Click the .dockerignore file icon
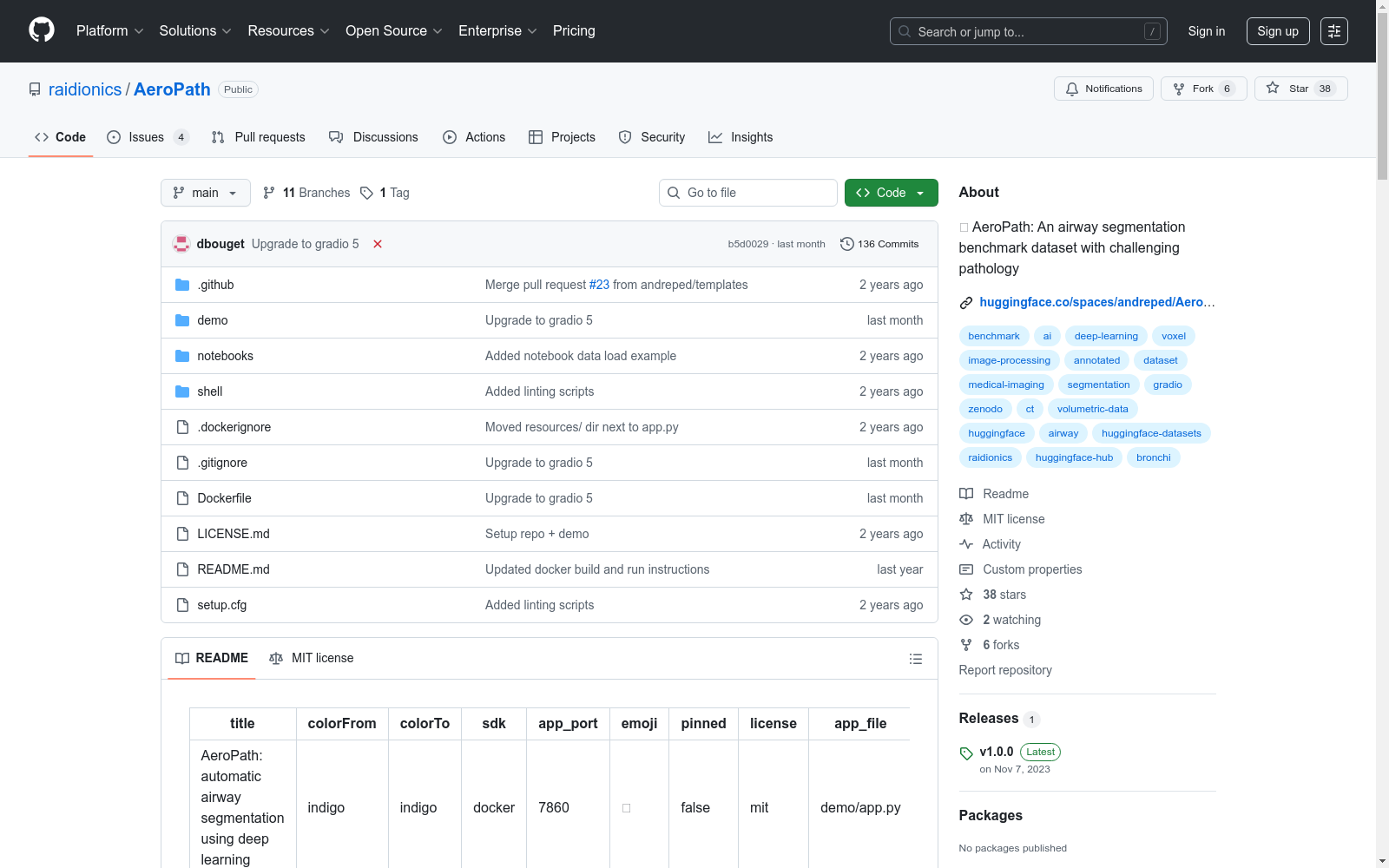The height and width of the screenshot is (868, 1389). click(x=182, y=427)
